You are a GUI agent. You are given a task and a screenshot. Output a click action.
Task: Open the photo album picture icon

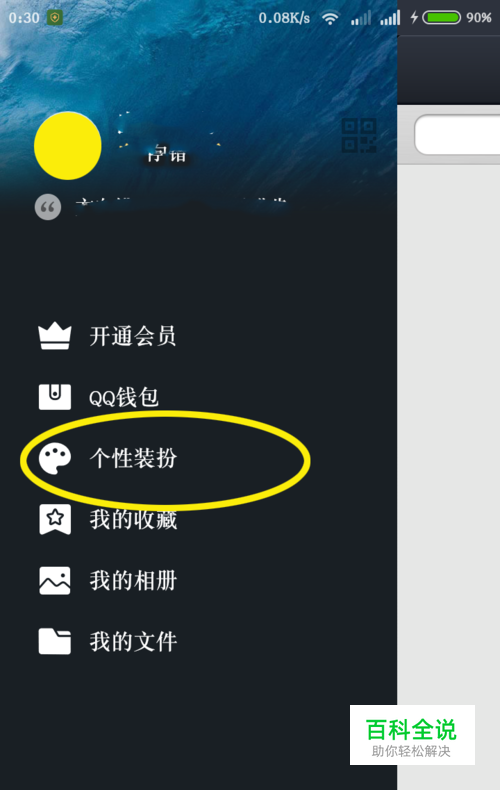pyautogui.click(x=54, y=580)
